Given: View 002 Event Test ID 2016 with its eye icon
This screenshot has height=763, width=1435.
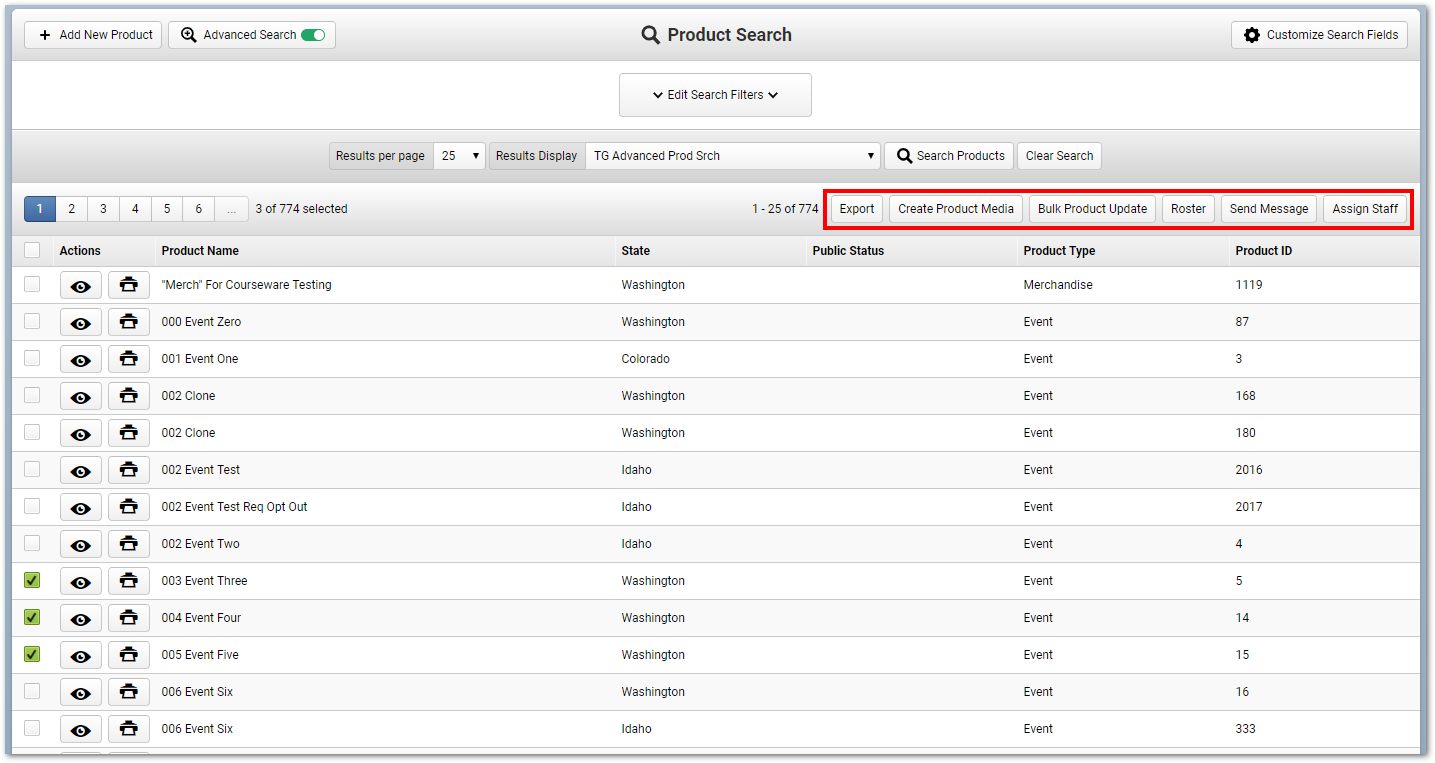Looking at the screenshot, I should point(81,471).
